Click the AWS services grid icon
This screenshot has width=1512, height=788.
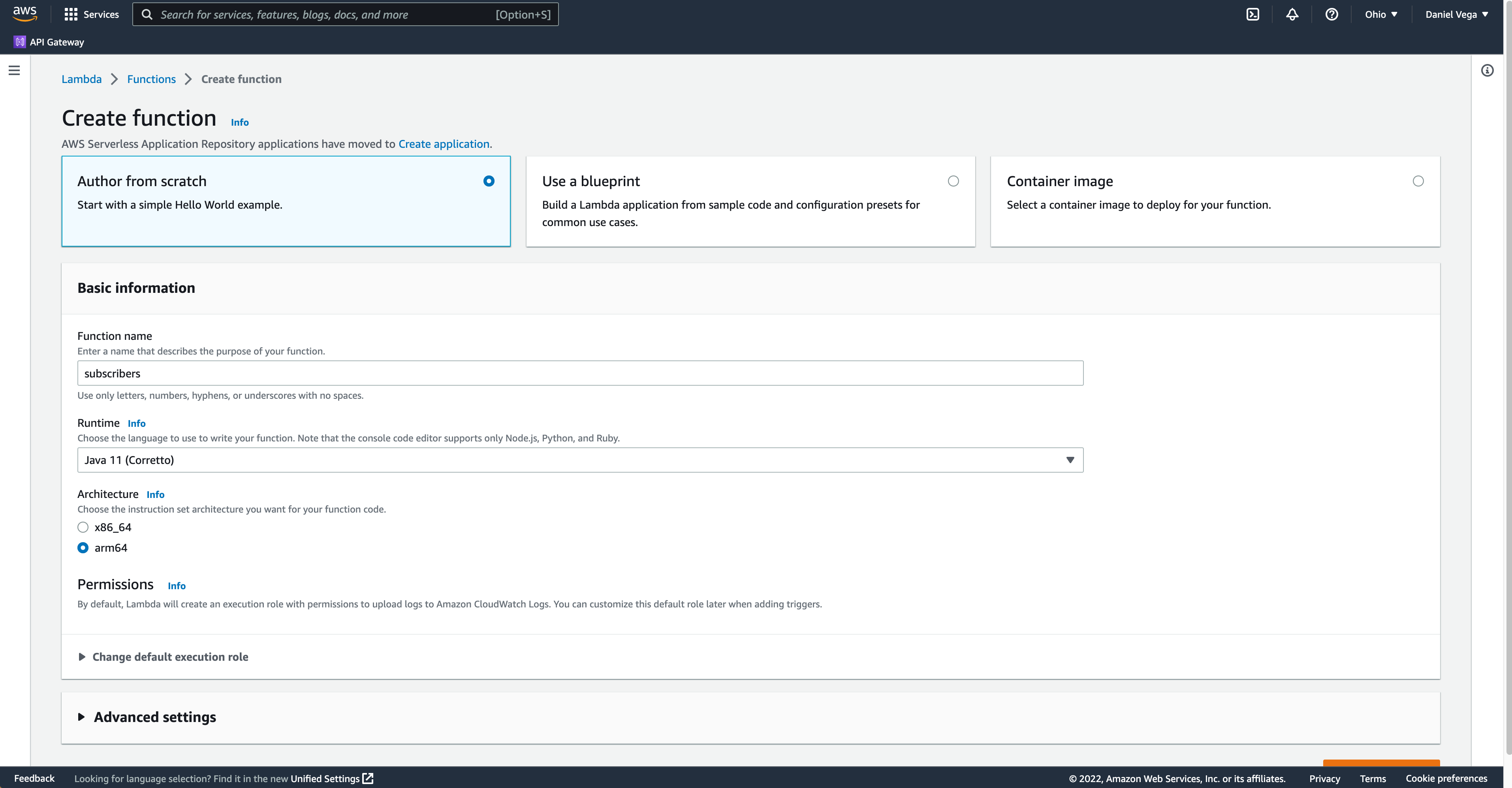[x=71, y=14]
